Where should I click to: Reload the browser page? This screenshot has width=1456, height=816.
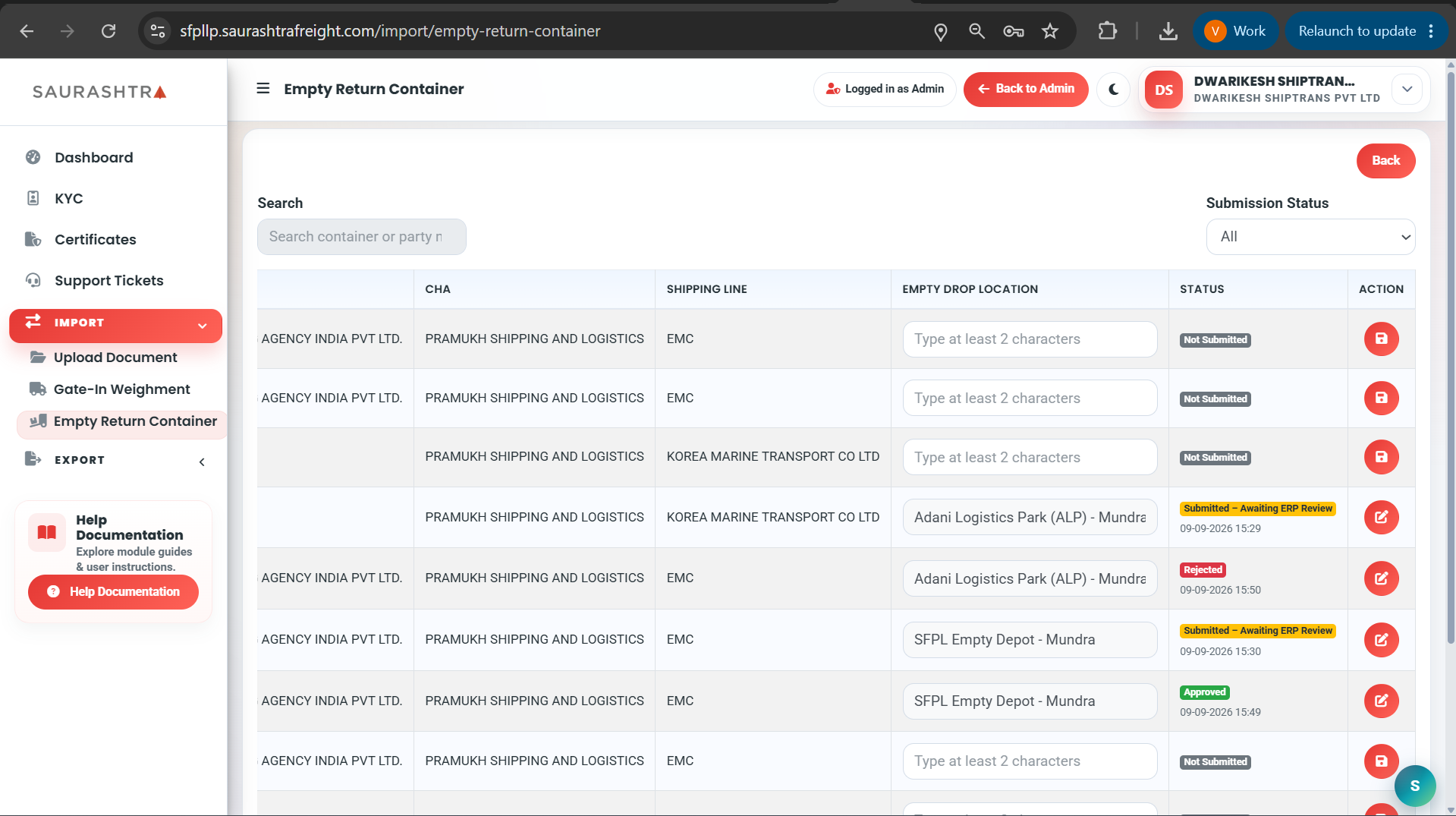pos(108,31)
